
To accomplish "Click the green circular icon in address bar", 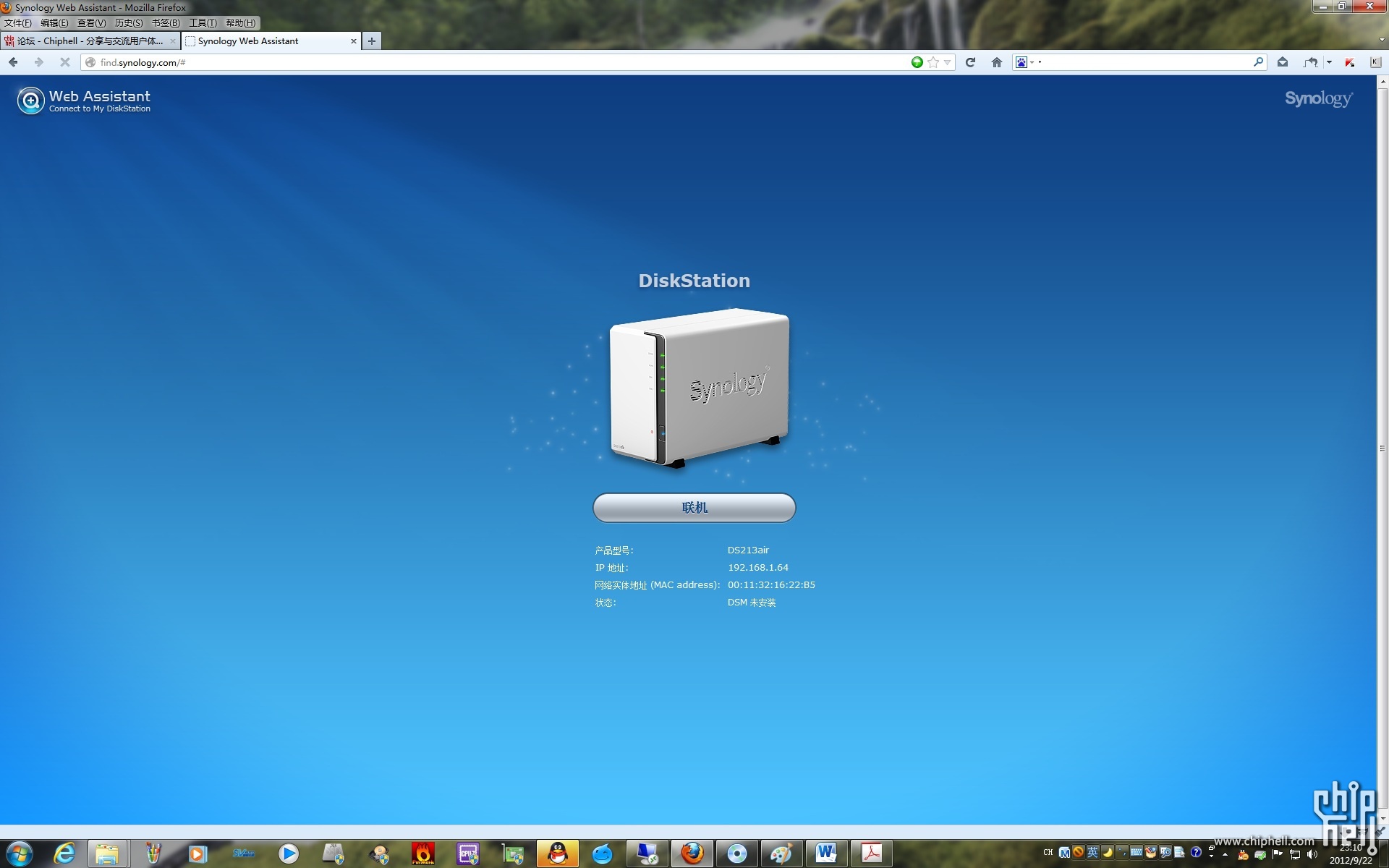I will pyautogui.click(x=917, y=62).
